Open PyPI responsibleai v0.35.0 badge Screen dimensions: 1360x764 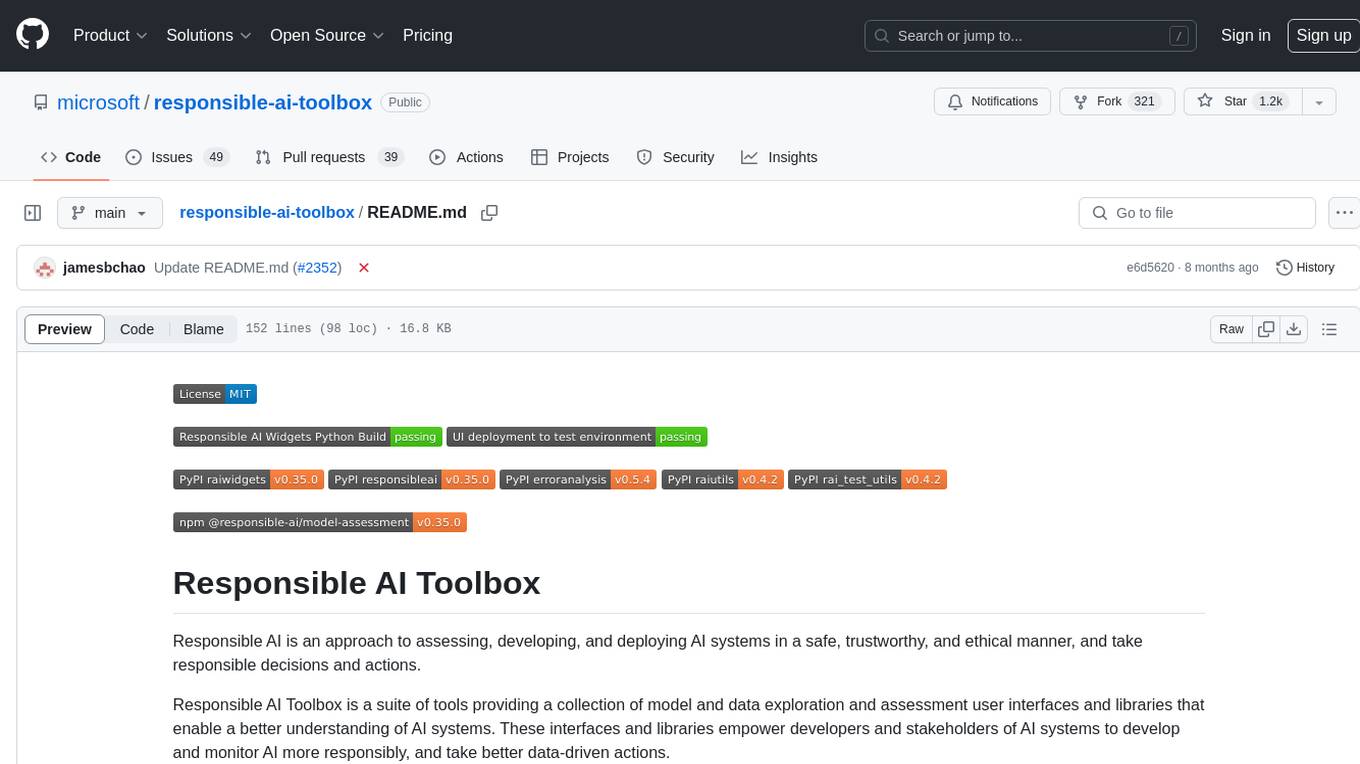411,480
